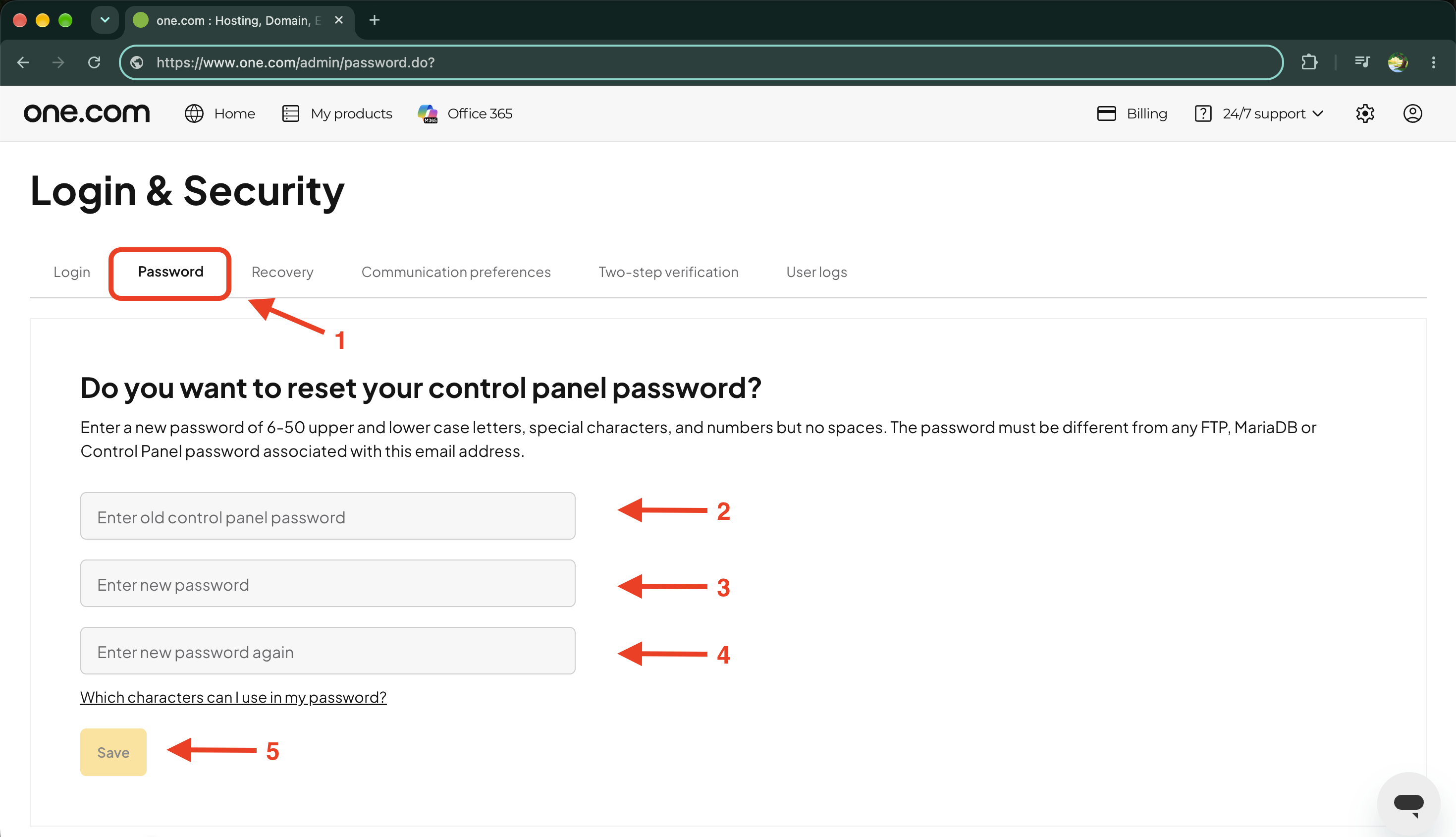Open the browser three-dot menu
The image size is (1456, 837).
1434,62
